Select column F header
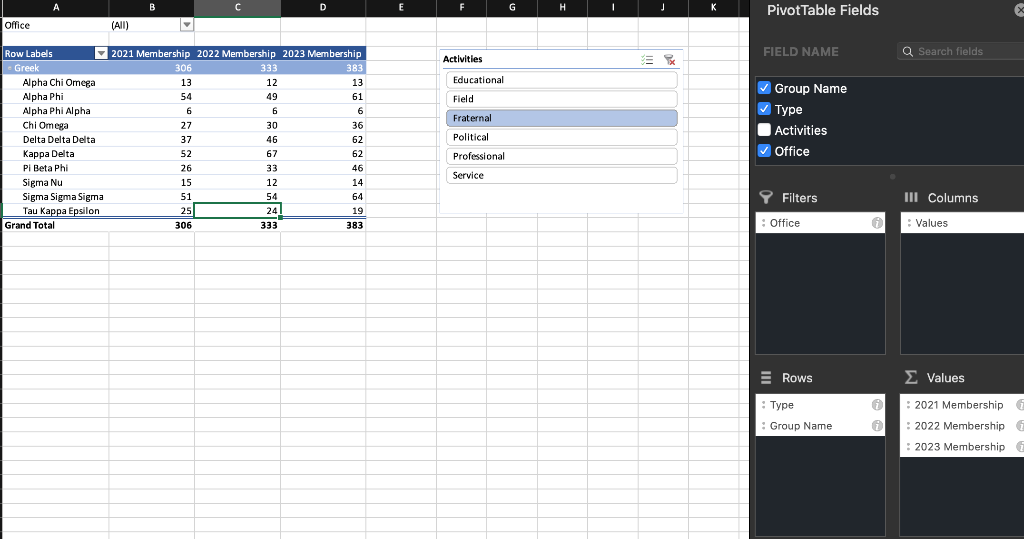 point(462,8)
